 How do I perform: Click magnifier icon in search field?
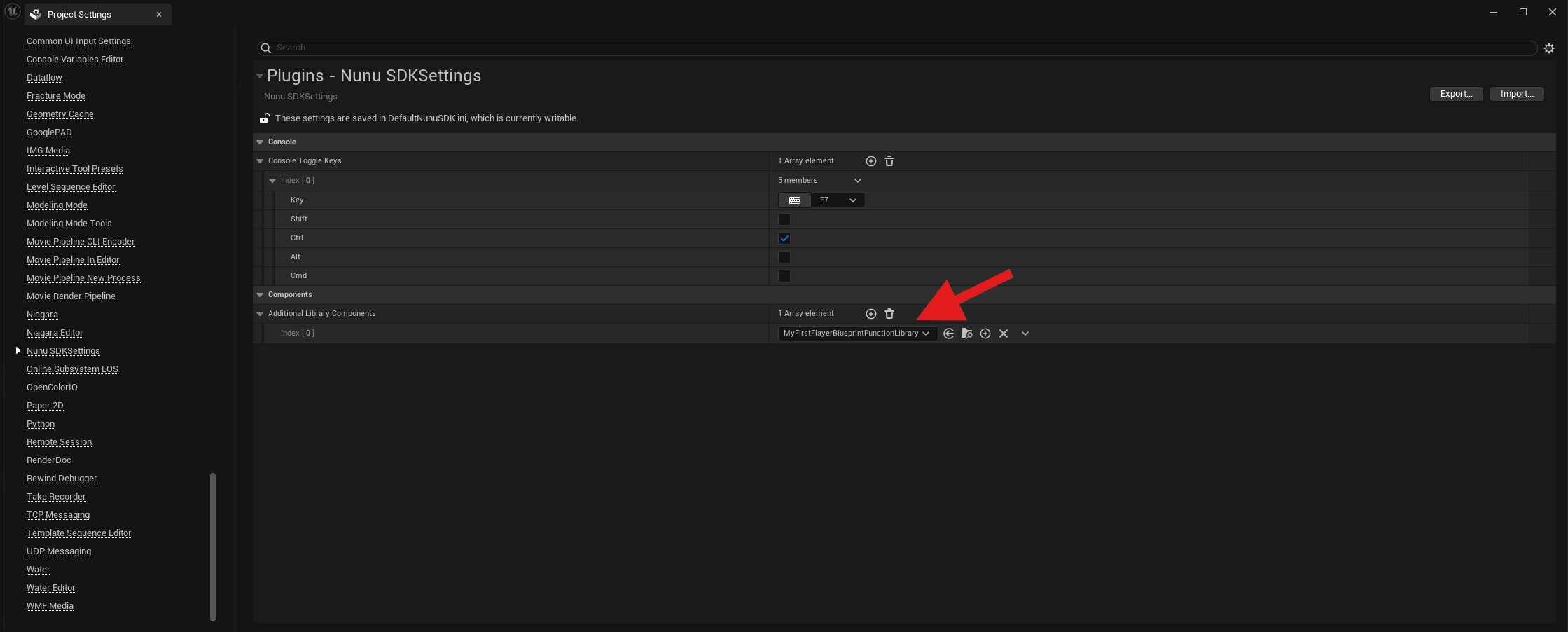[266, 48]
